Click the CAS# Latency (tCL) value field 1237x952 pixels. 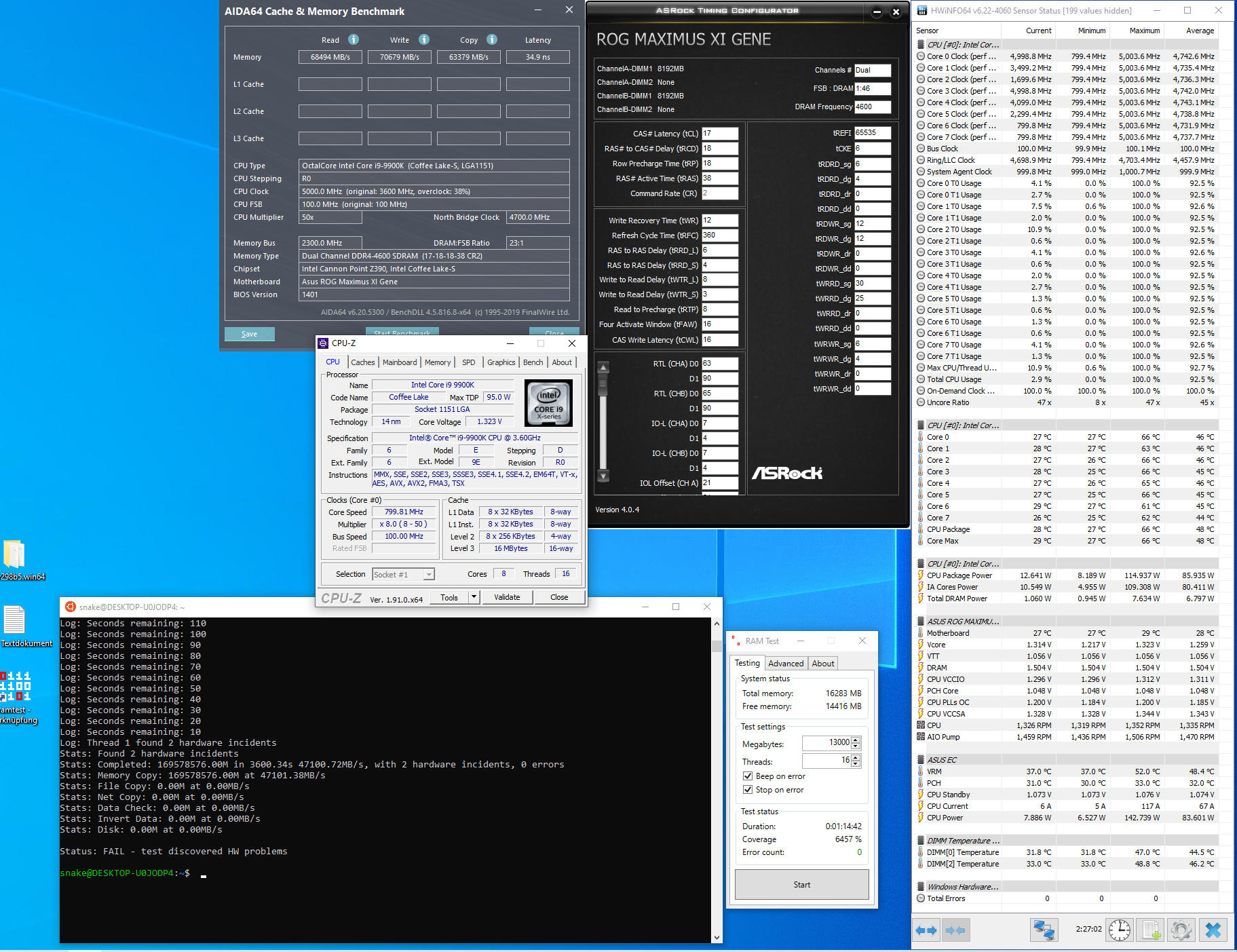click(x=720, y=134)
